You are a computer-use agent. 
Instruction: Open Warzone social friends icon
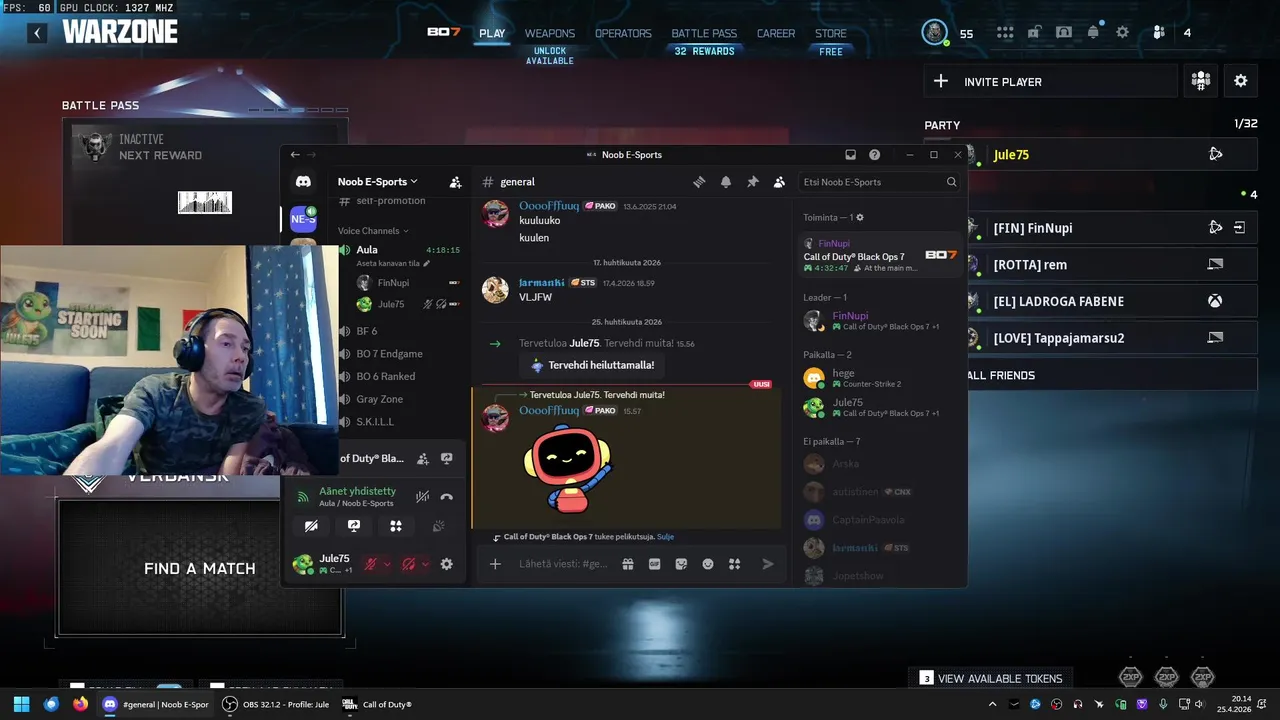tap(1159, 32)
